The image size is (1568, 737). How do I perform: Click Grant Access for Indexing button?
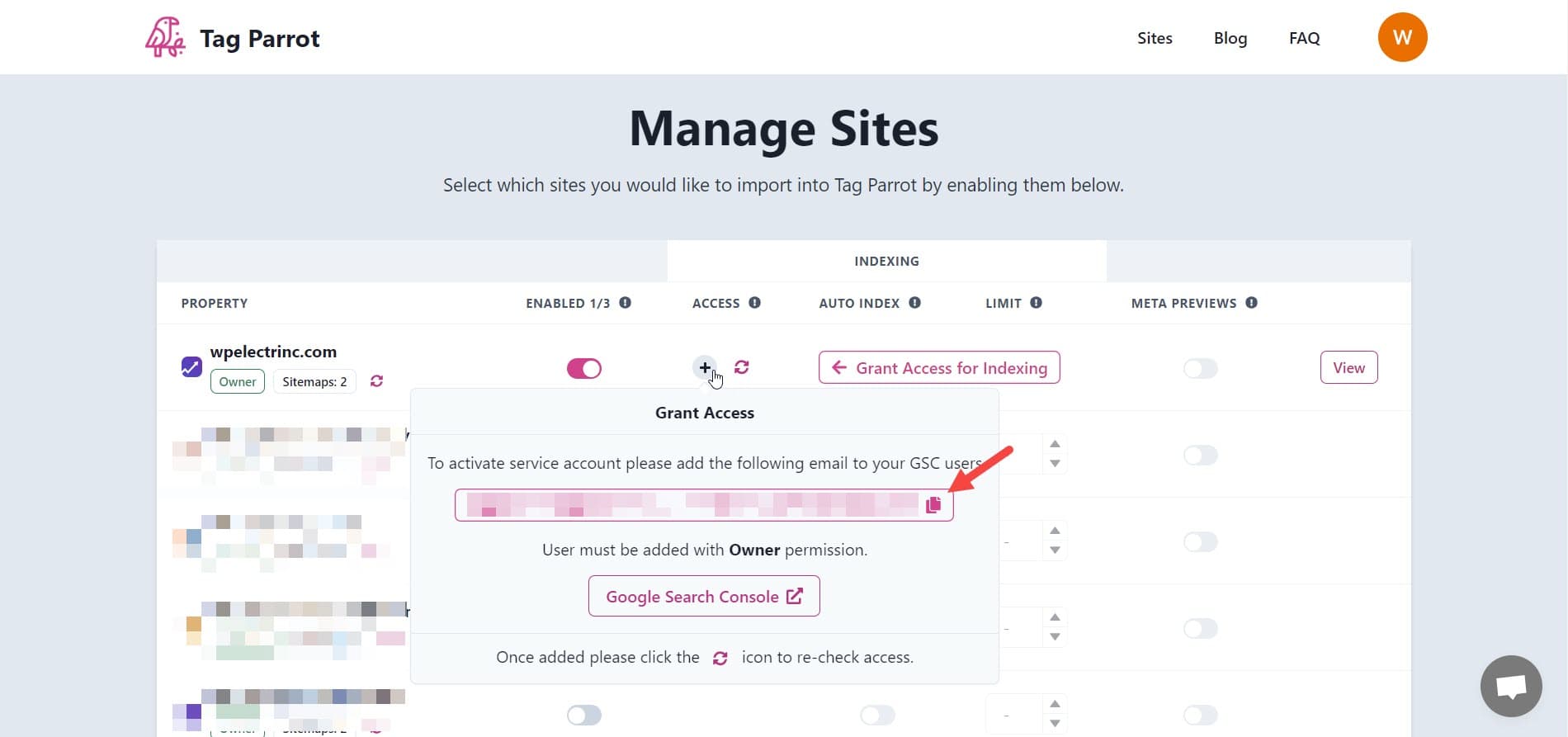(939, 368)
